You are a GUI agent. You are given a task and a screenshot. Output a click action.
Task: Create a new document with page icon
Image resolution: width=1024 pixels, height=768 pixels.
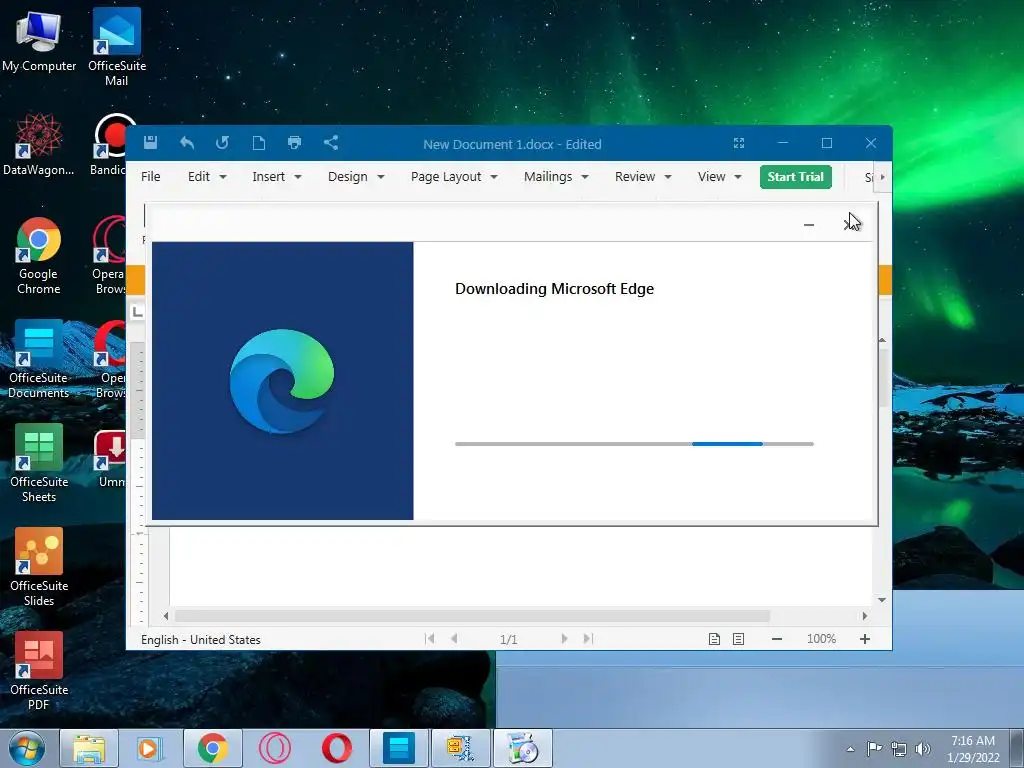(259, 142)
